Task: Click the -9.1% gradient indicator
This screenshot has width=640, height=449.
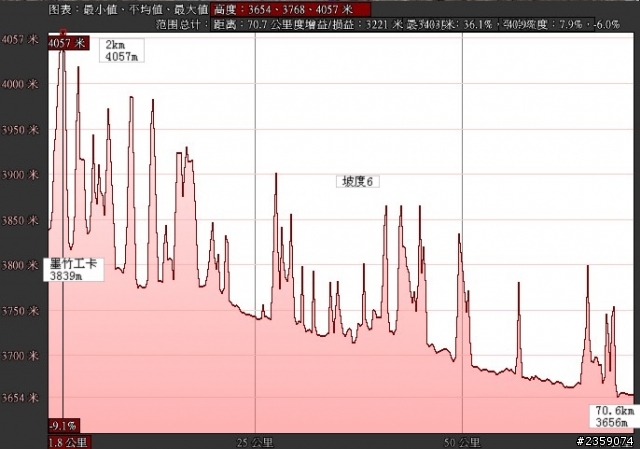Action: (63, 426)
